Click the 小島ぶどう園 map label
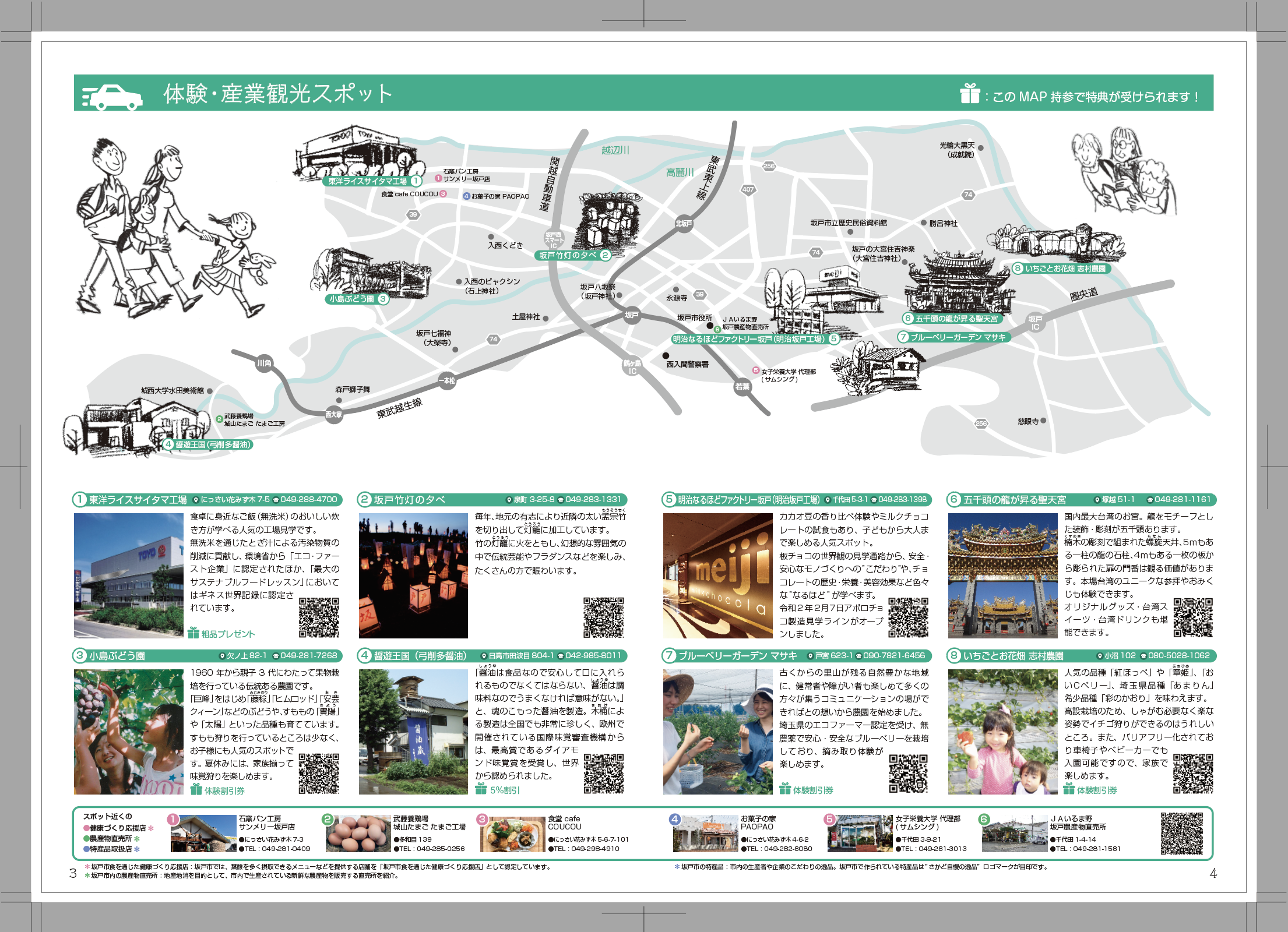The height and width of the screenshot is (932, 1288). (358, 299)
